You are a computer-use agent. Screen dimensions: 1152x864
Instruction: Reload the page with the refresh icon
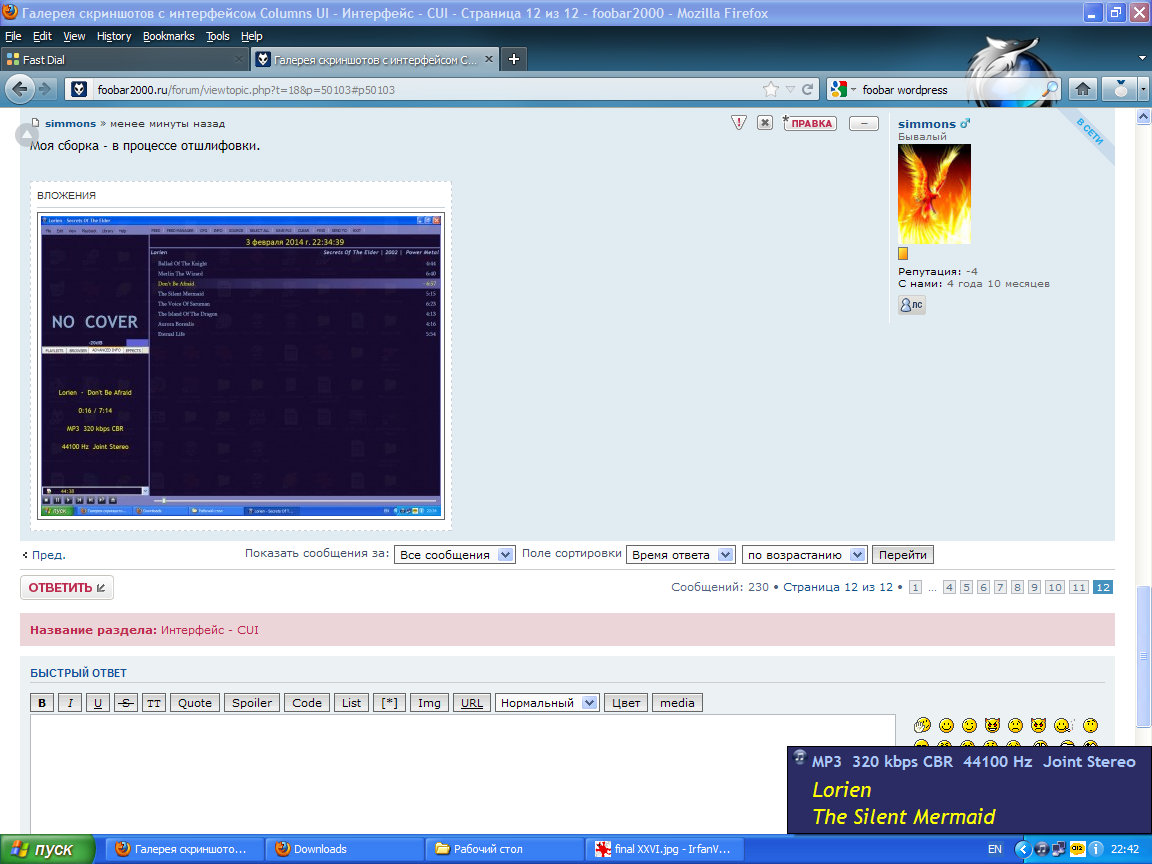808,89
